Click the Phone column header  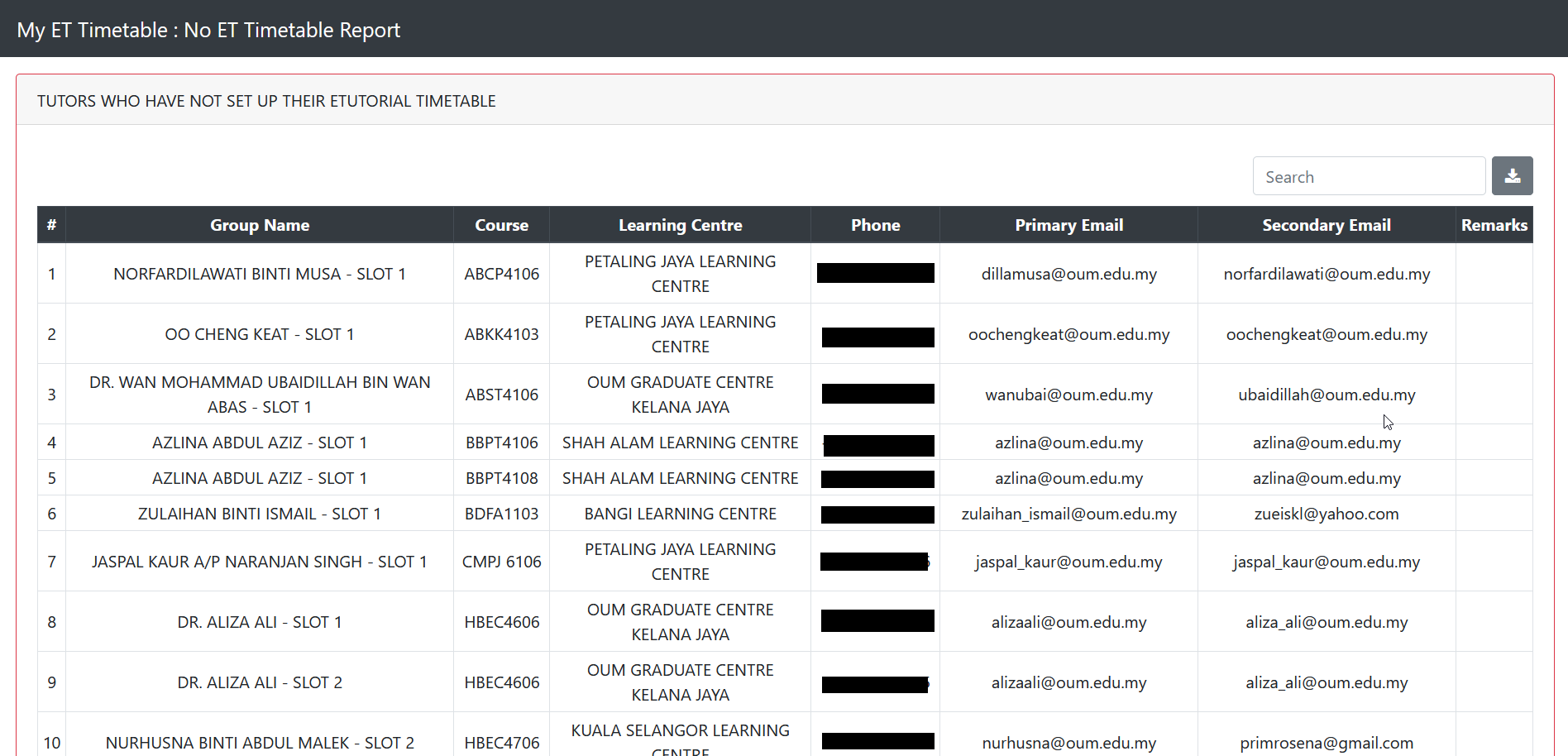point(875,225)
